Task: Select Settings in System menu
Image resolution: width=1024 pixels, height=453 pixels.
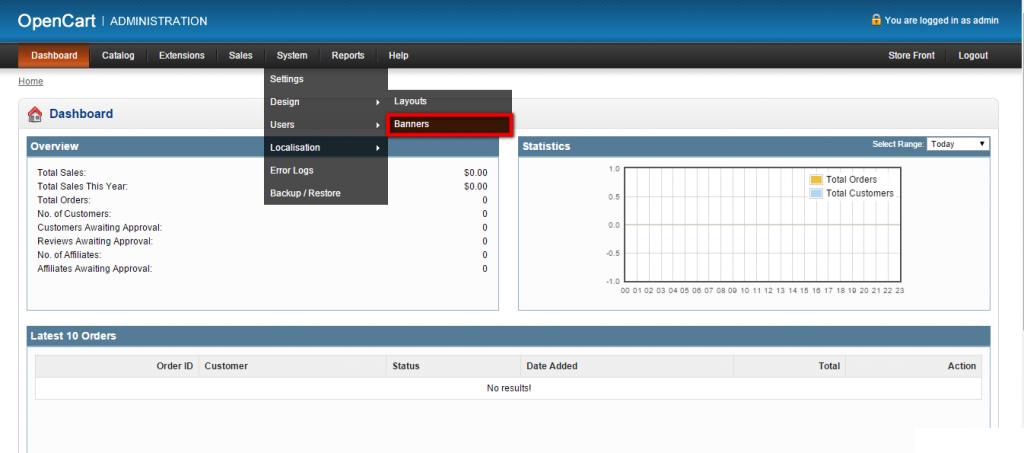Action: tap(326, 79)
